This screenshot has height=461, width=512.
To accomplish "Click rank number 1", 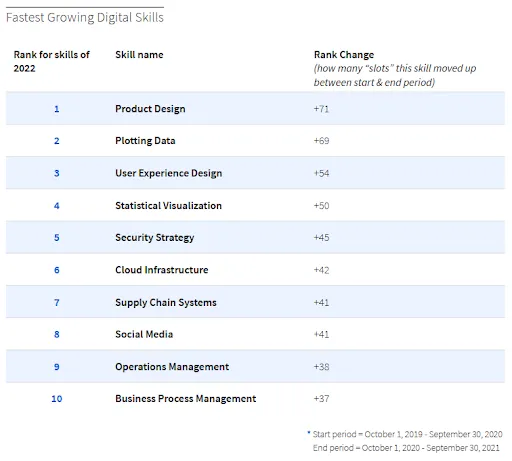I will coord(57,109).
